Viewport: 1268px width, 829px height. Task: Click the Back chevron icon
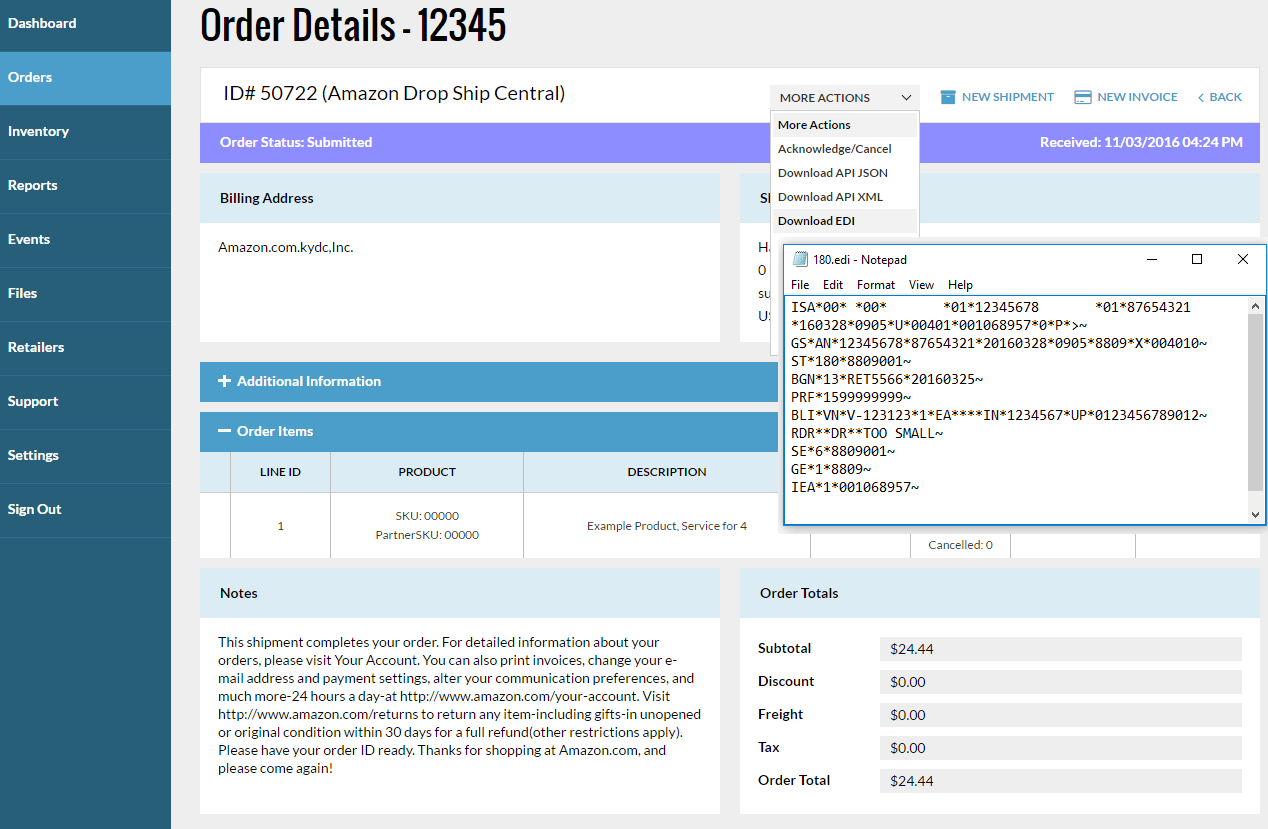[x=1201, y=97]
